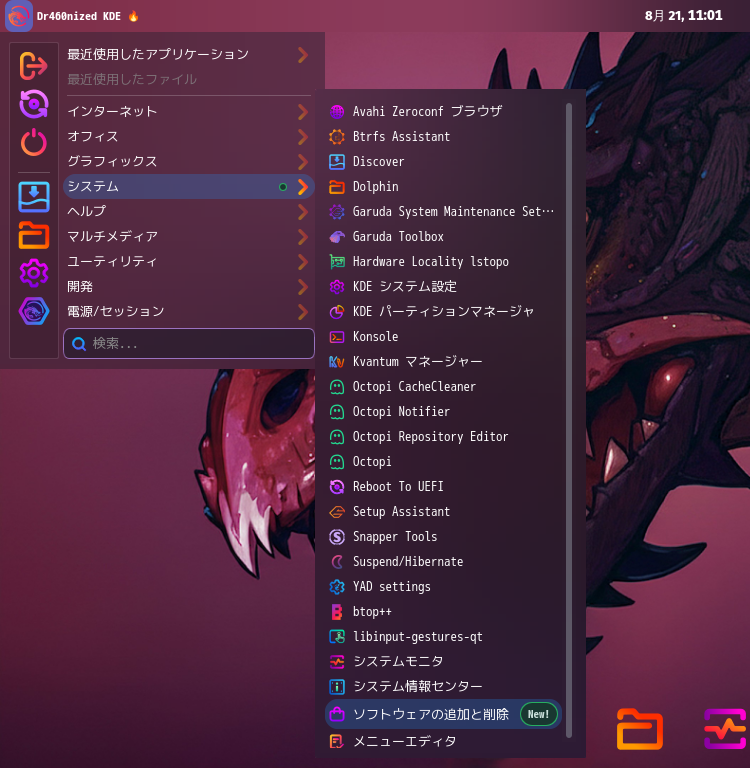Click the KDE パーティションマネージャ icon
The width and height of the screenshot is (750, 768).
click(337, 312)
